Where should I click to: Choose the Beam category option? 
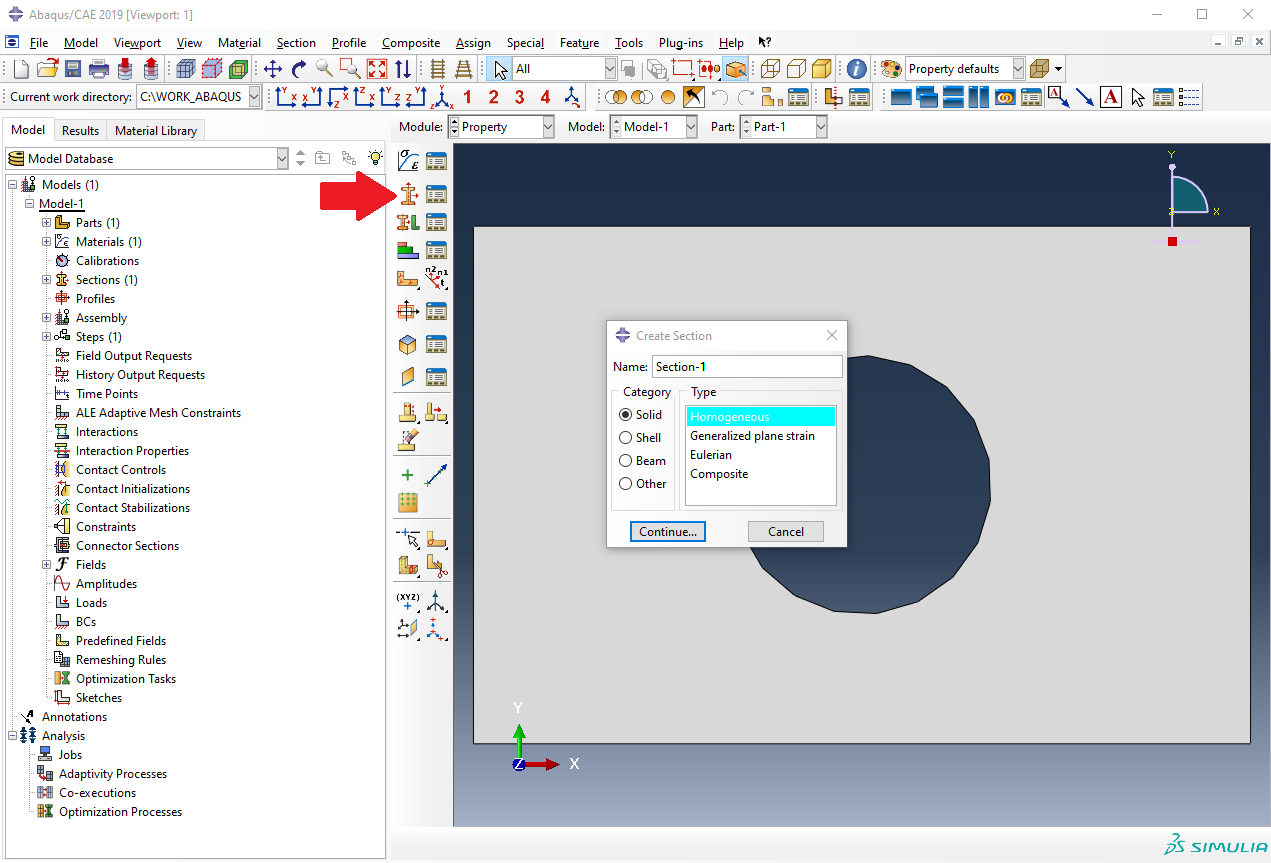(x=626, y=461)
